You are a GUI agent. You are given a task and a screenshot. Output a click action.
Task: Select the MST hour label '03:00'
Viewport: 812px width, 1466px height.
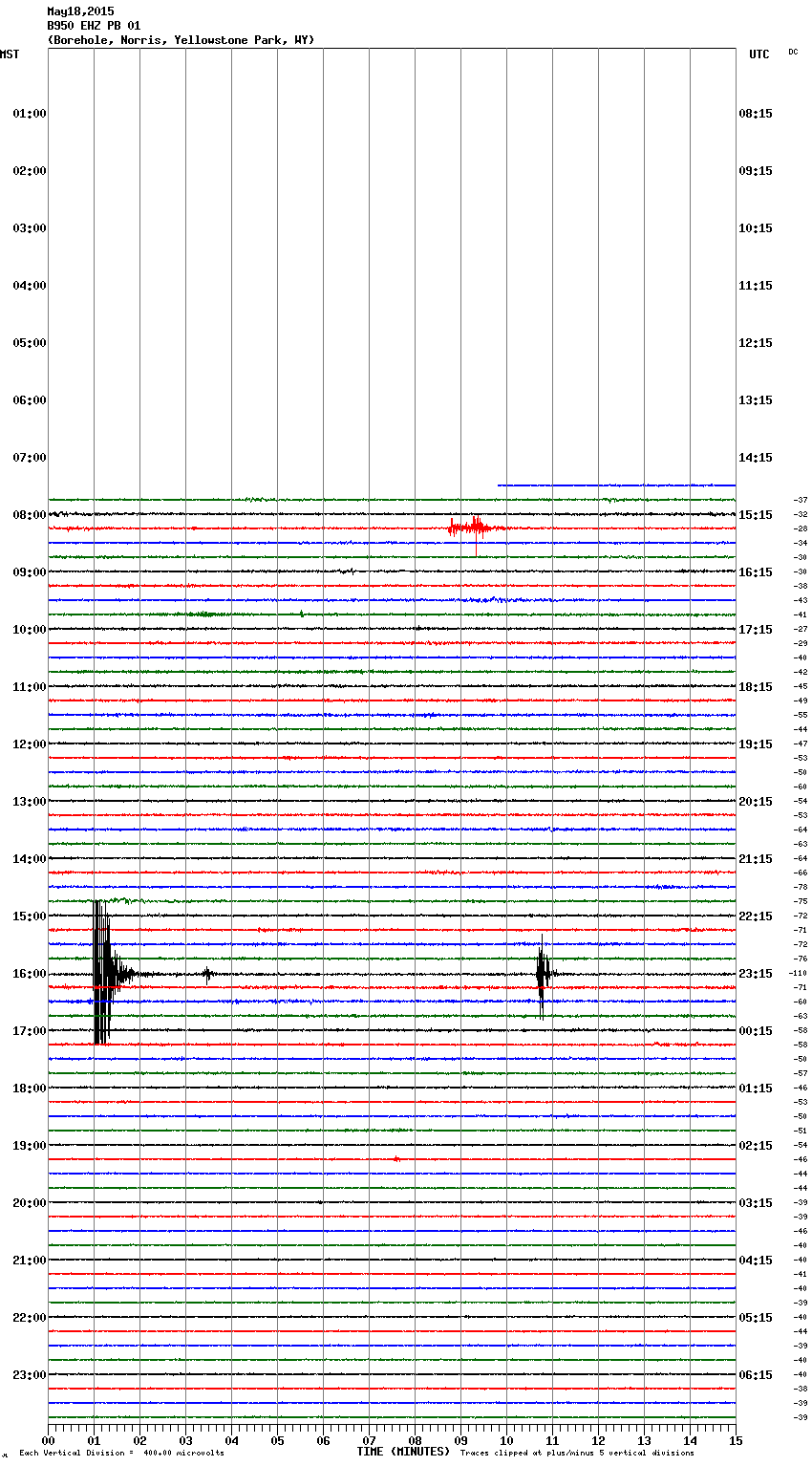(30, 228)
